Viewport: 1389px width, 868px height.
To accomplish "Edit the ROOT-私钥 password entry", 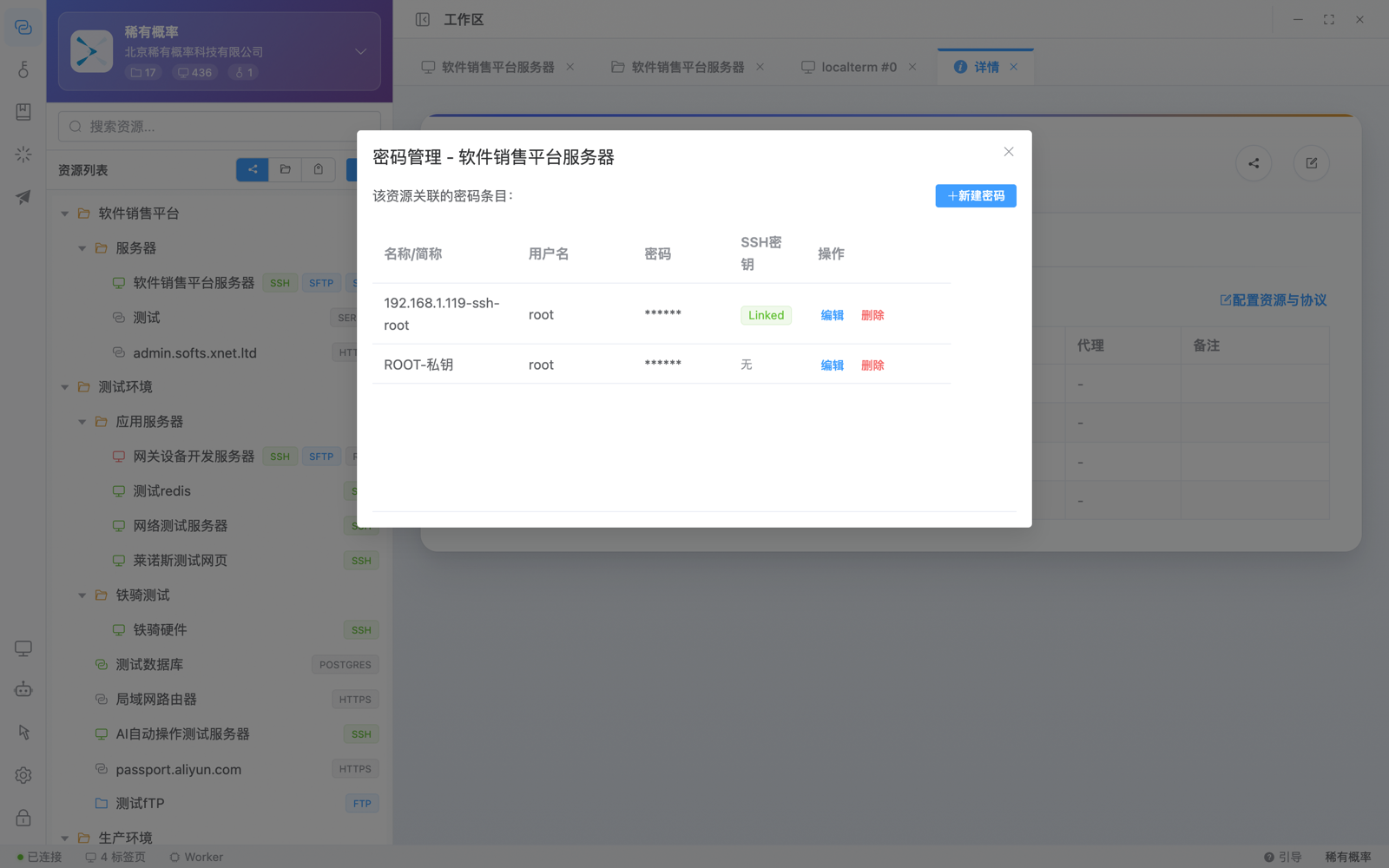I will click(x=832, y=365).
